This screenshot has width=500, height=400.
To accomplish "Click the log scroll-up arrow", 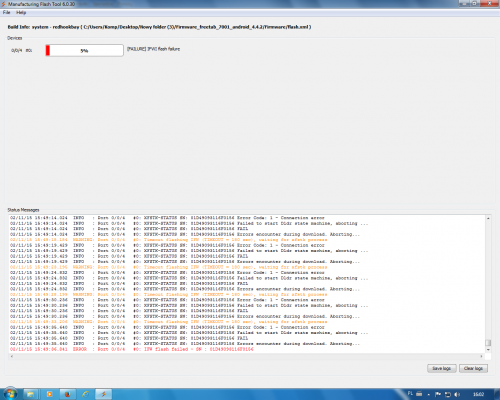I will coord(488,218).
